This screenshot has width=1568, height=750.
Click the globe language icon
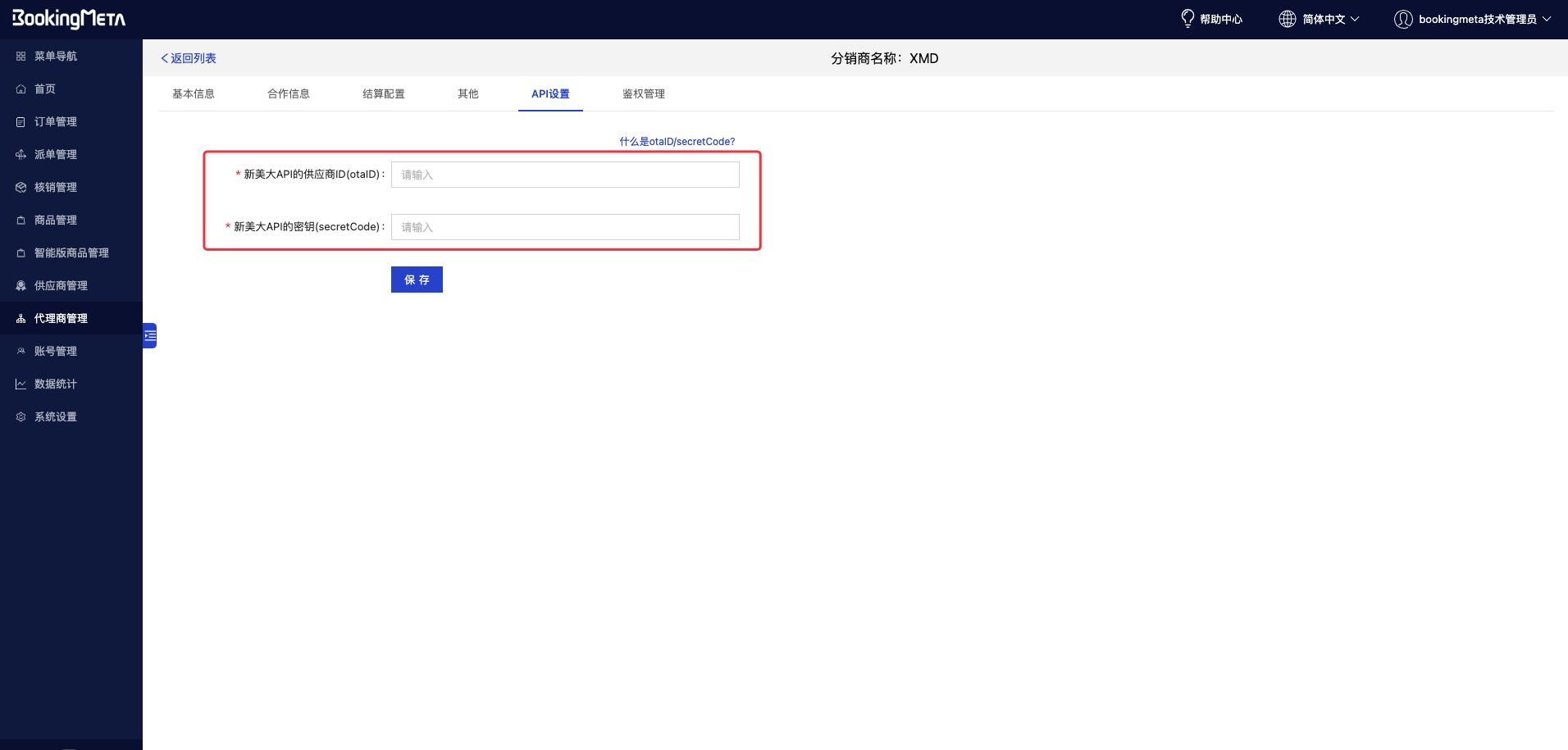(x=1287, y=19)
